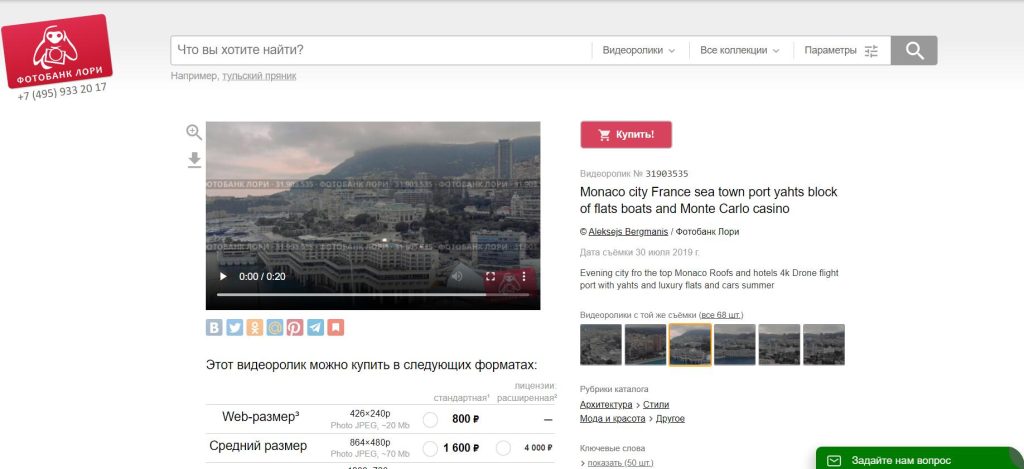This screenshot has height=469, width=1024.
Task: Enter fullscreen mode in the video player
Action: pyautogui.click(x=491, y=277)
